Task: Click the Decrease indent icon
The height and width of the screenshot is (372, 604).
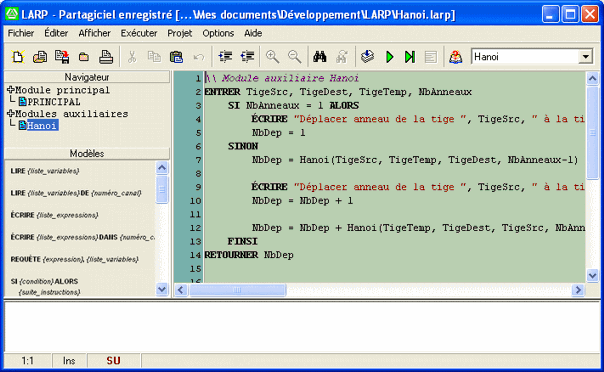Action: click(x=247, y=57)
